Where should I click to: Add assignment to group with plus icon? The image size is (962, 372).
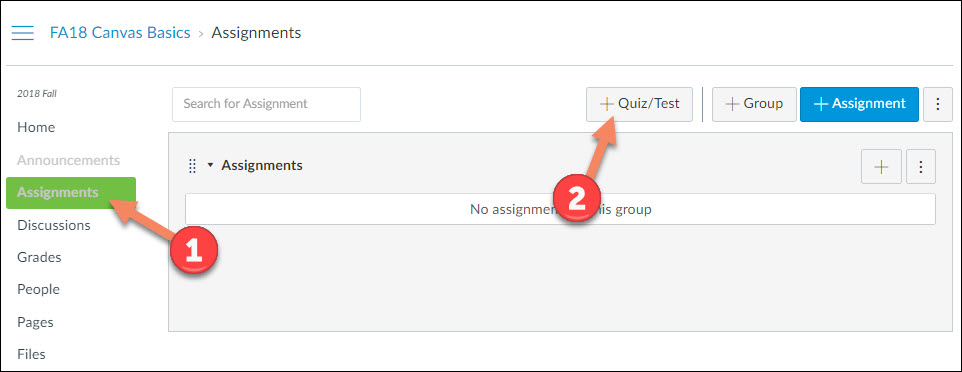coord(881,166)
